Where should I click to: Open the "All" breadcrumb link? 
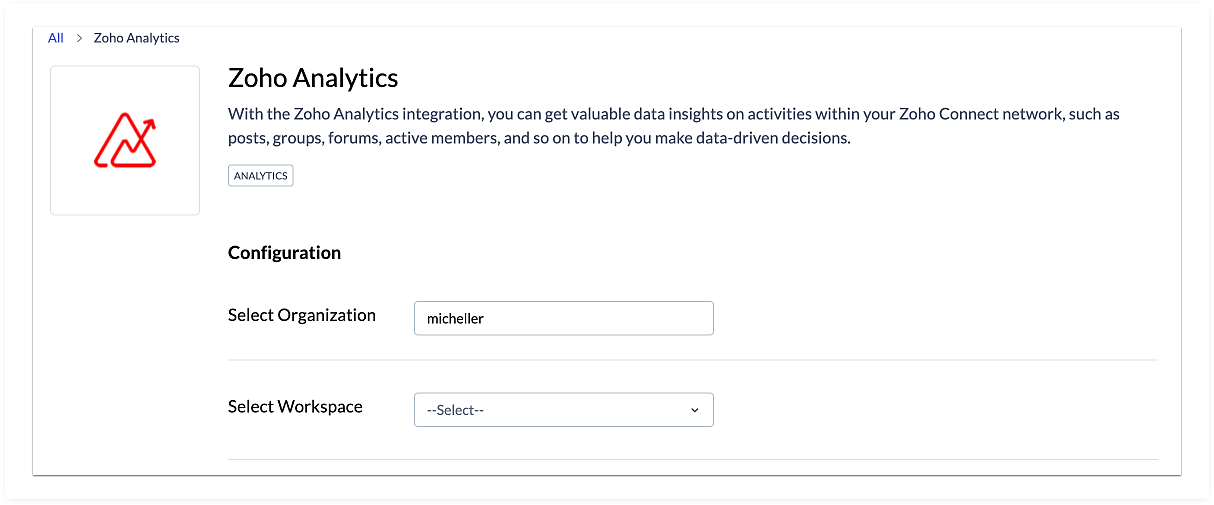[x=56, y=38]
